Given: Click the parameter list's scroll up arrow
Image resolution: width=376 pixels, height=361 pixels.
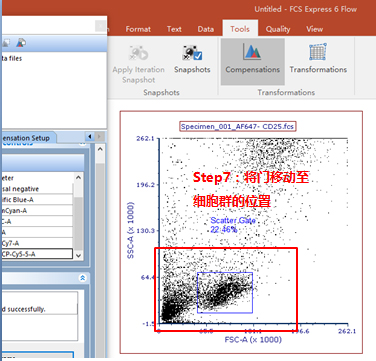Looking at the screenshot, I should coord(78,177).
